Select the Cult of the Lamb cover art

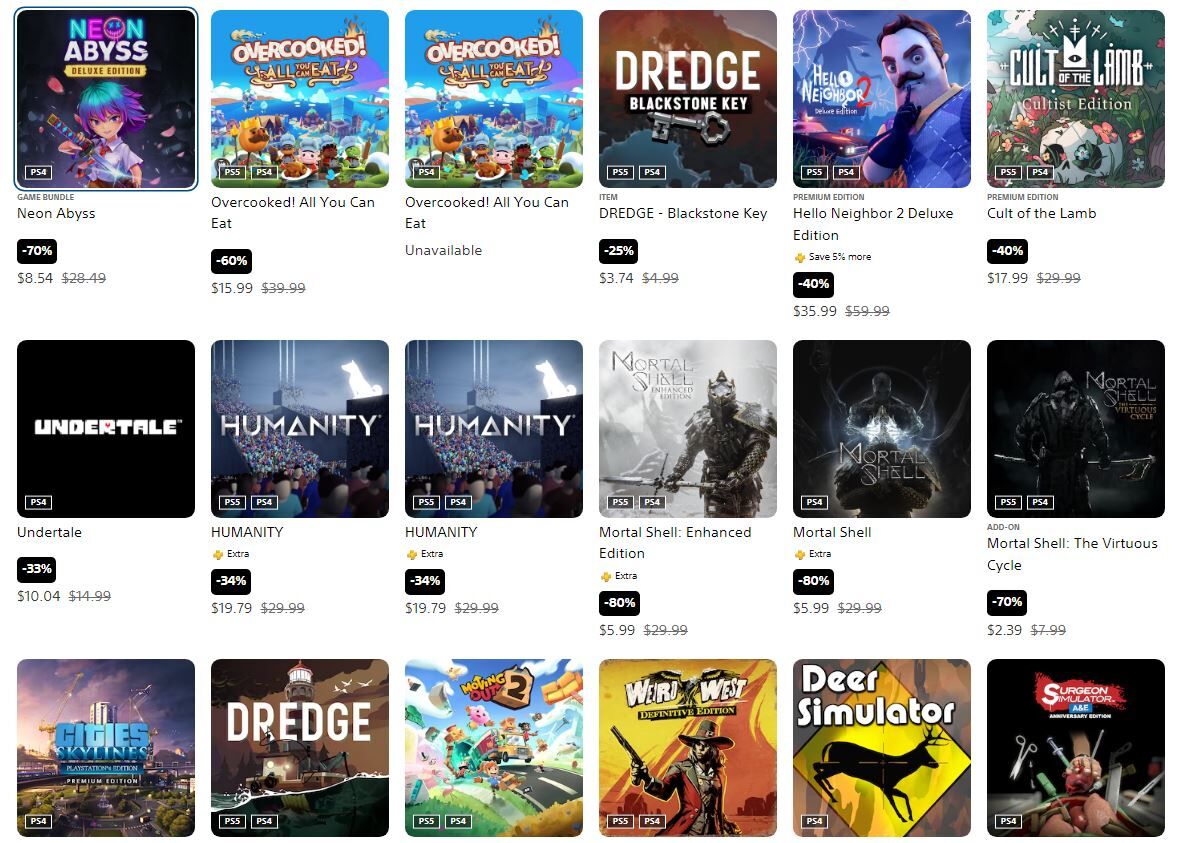[x=1075, y=99]
